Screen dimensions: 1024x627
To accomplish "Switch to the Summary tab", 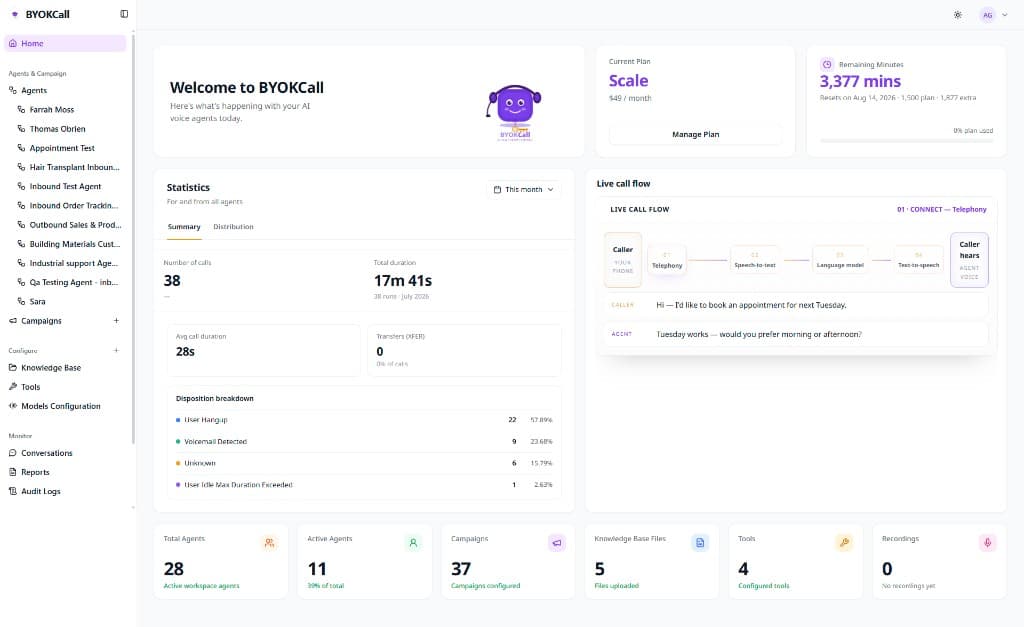I will tap(184, 227).
